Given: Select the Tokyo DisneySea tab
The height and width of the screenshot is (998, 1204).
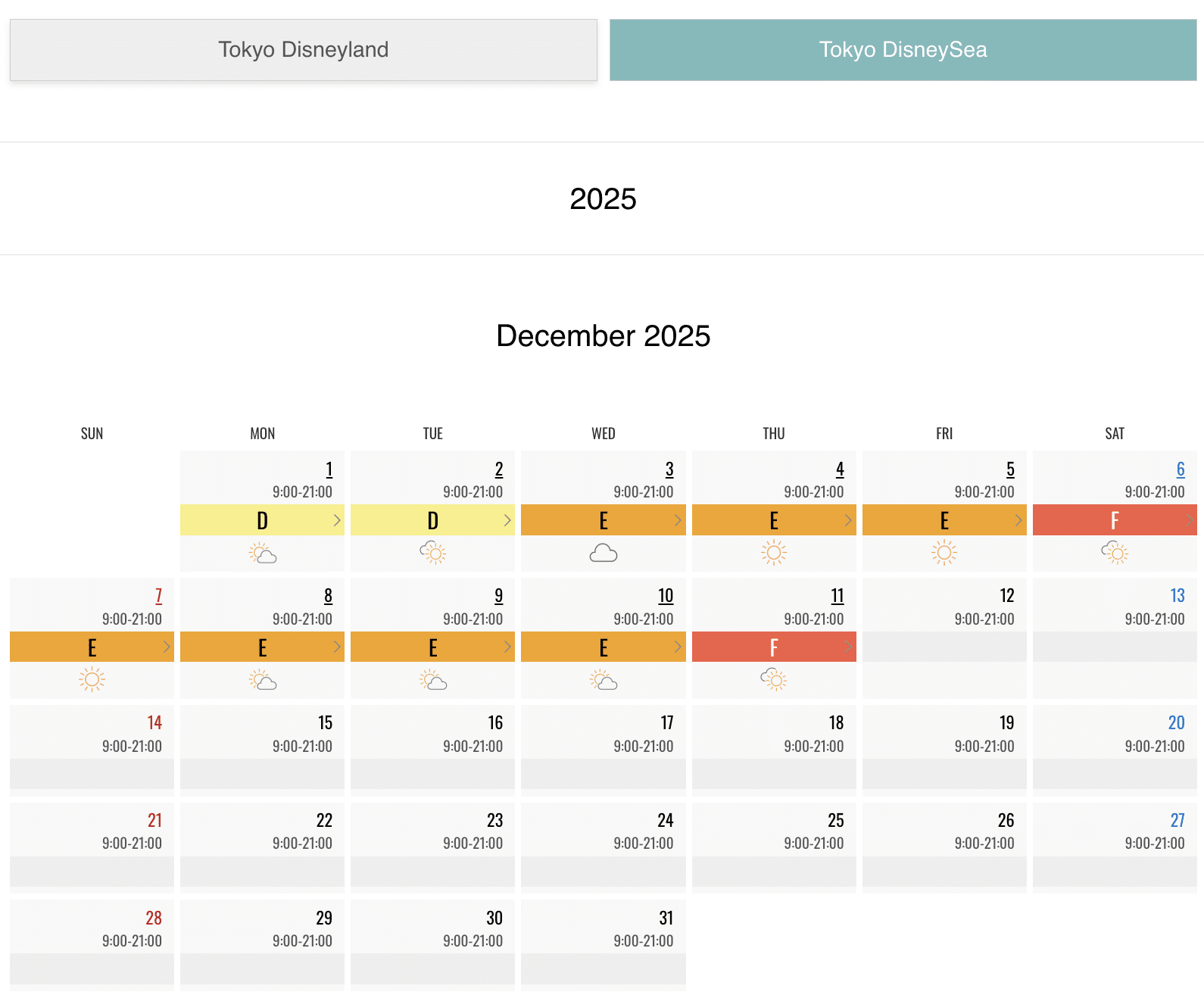Looking at the screenshot, I should 903,50.
